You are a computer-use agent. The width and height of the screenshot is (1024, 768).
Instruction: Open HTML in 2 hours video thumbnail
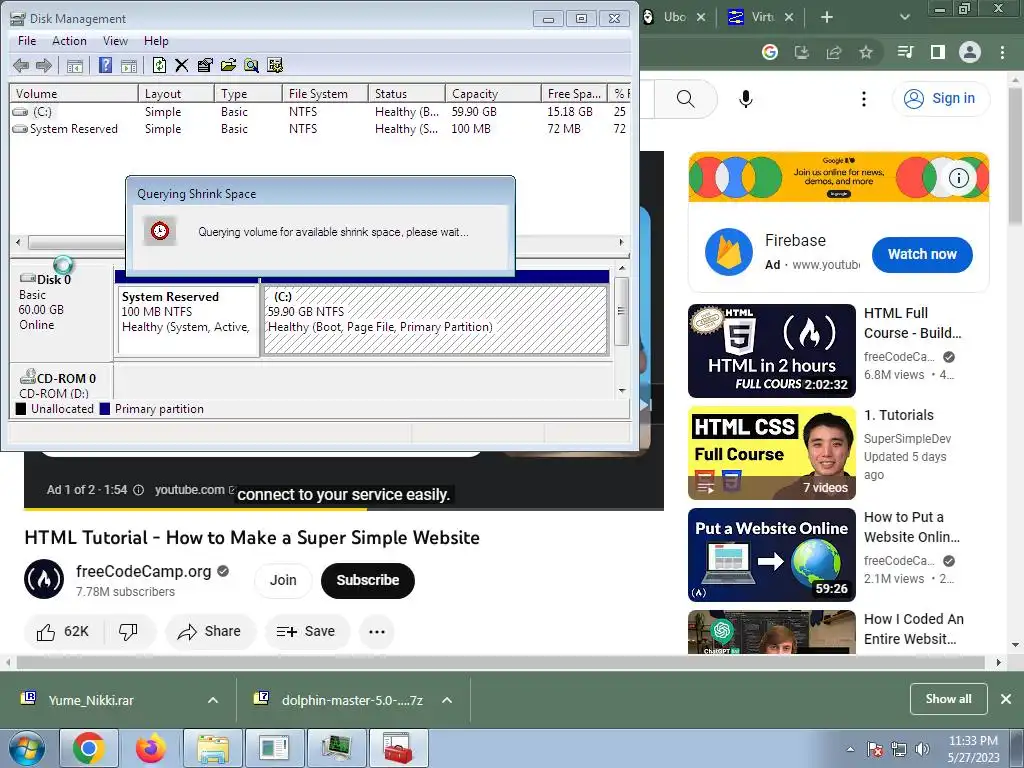(x=771, y=351)
